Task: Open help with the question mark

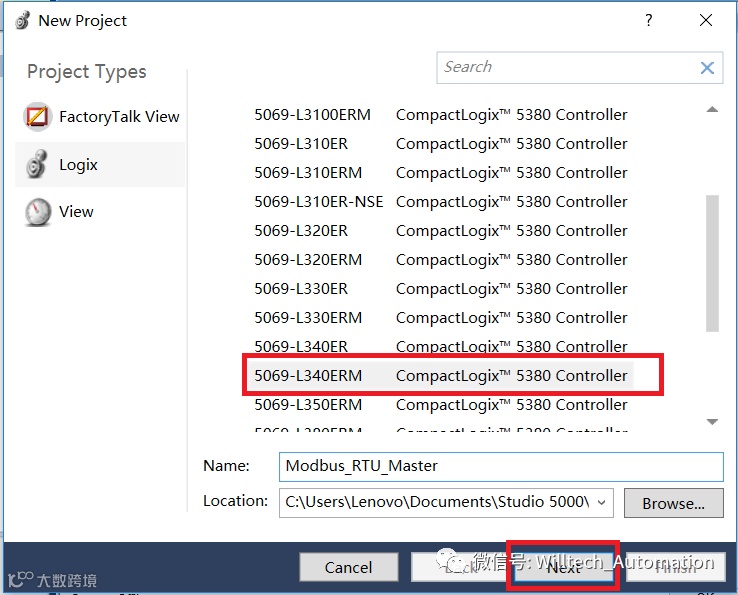Action: pos(649,20)
